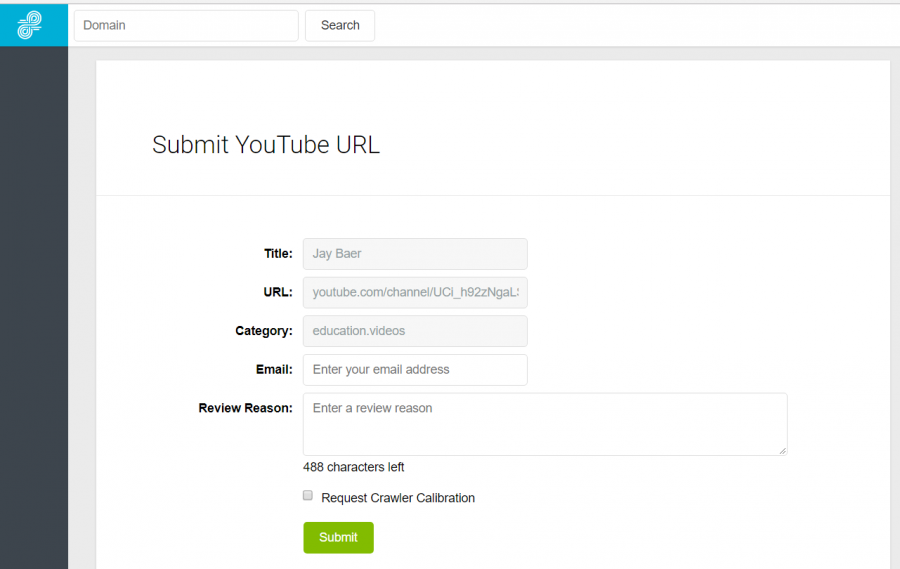Viewport: 900px width, 569px height.
Task: Click the textarea resize handle corner
Action: [782, 451]
